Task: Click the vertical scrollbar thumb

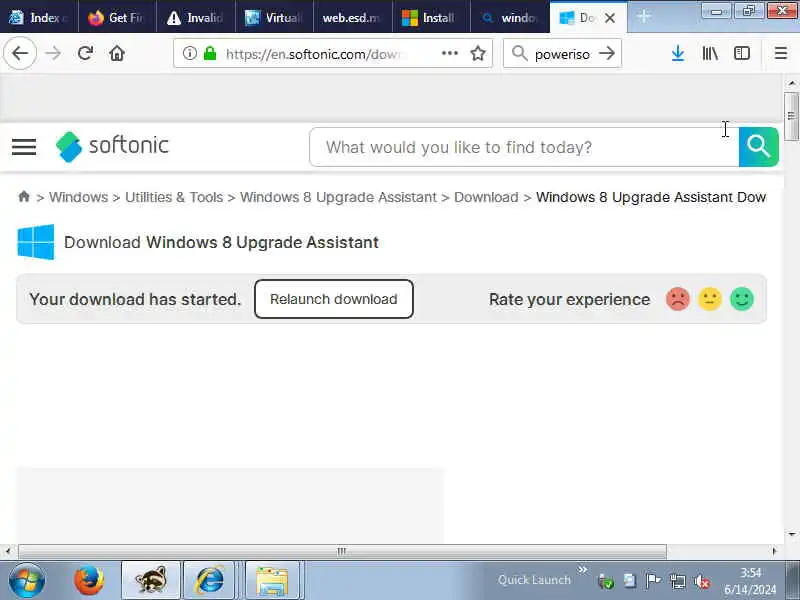Action: [791, 116]
